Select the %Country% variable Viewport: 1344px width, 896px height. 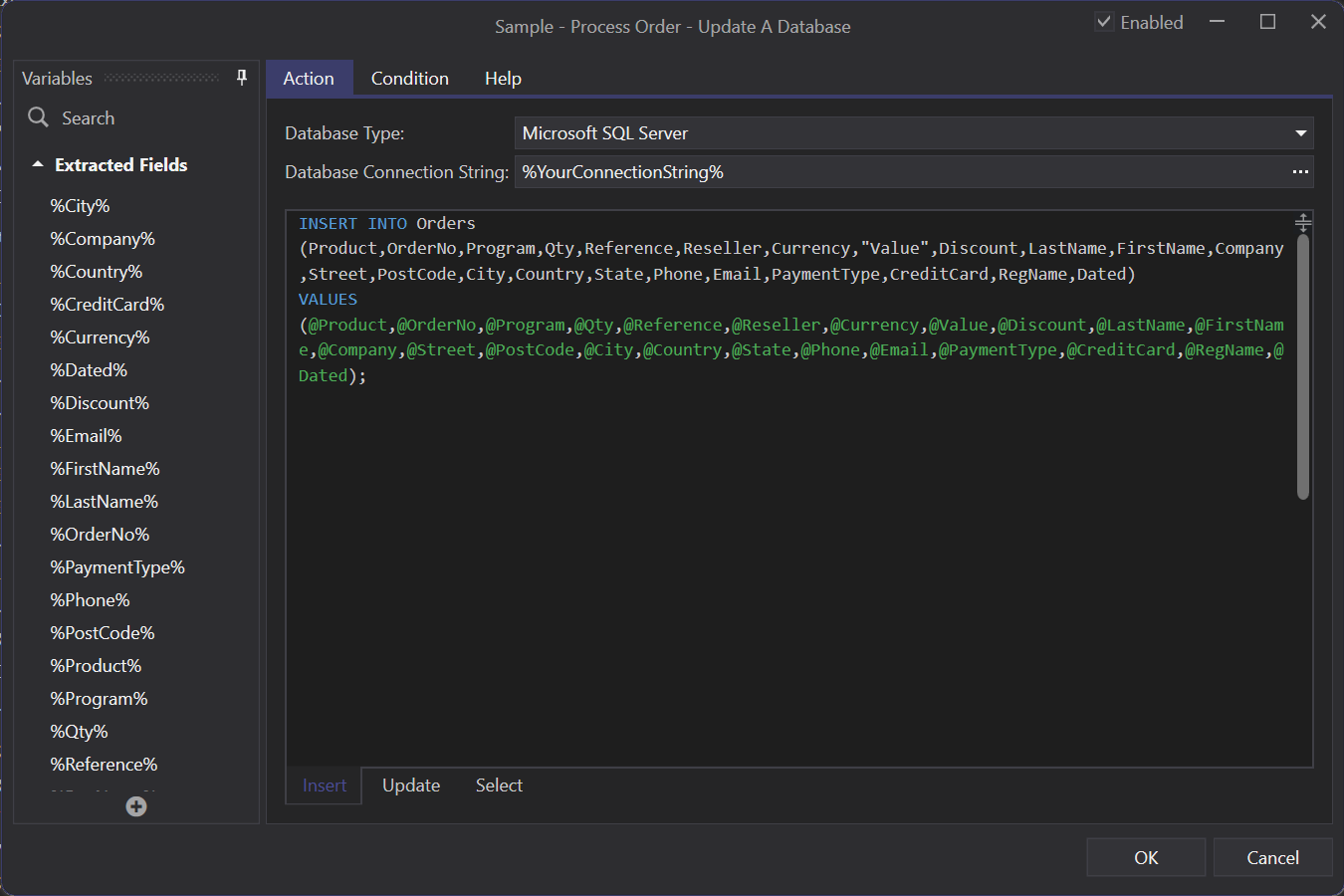click(97, 272)
